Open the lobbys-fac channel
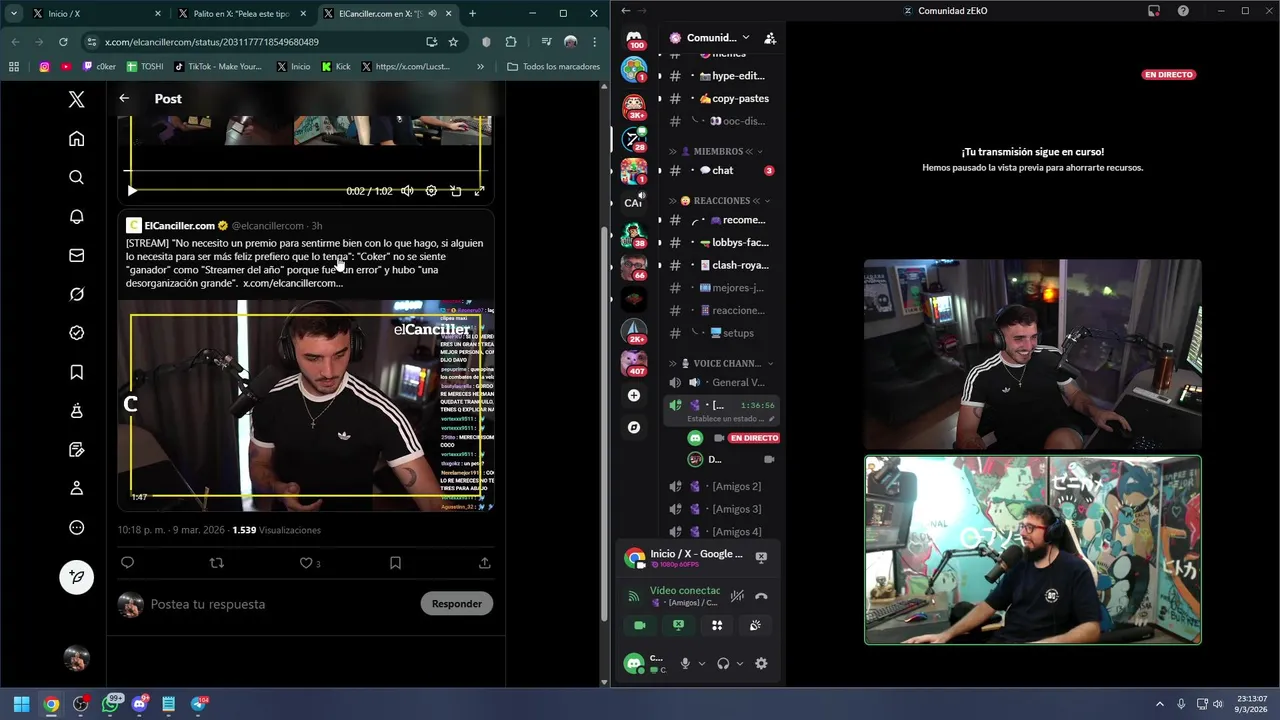1280x720 pixels. coord(721,243)
